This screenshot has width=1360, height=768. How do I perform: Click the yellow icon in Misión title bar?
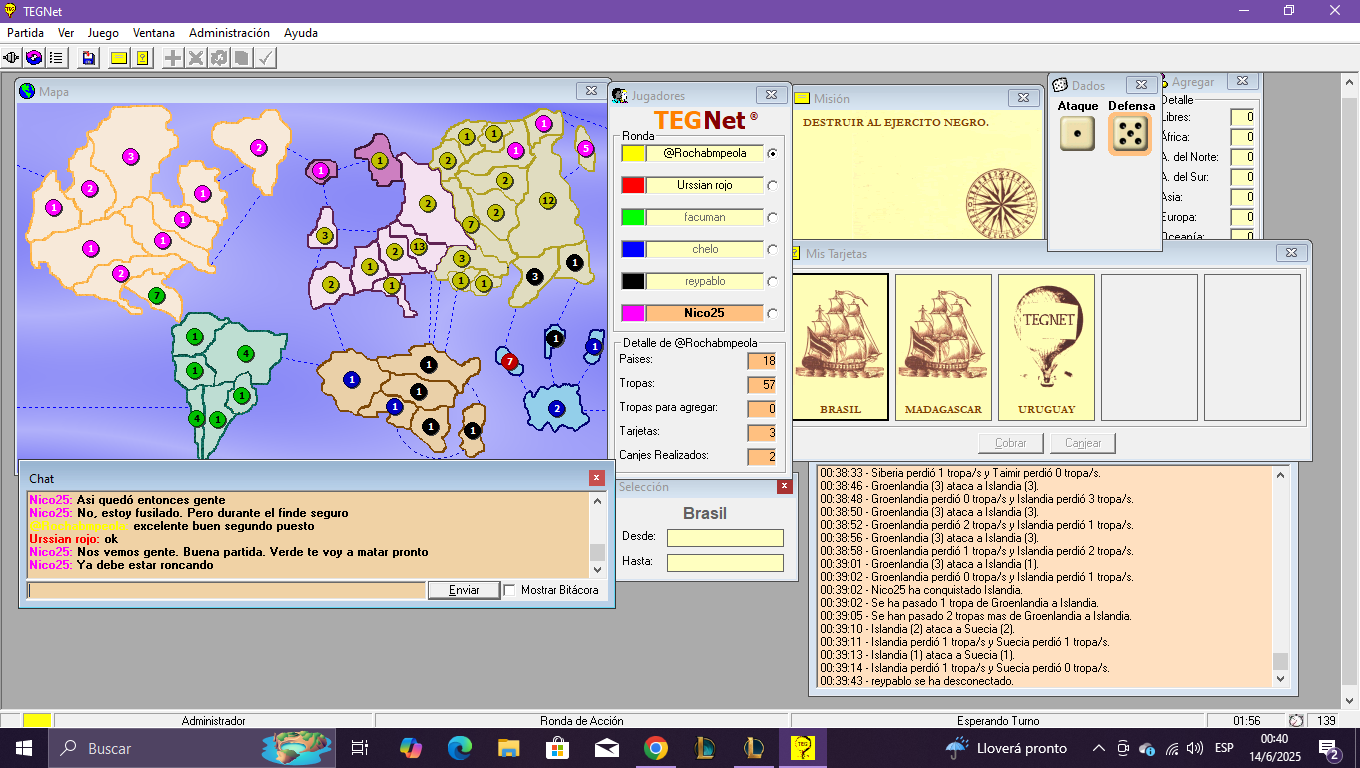coord(802,98)
